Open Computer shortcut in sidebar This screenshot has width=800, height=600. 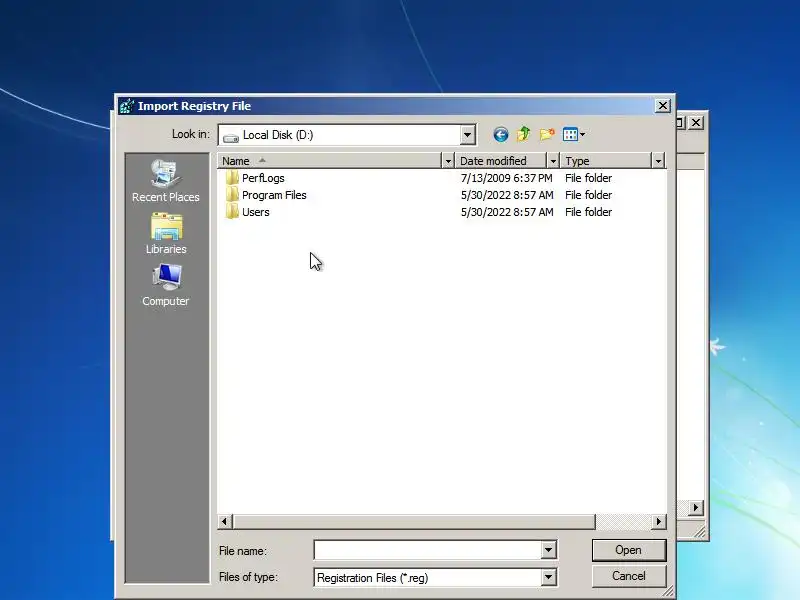166,285
